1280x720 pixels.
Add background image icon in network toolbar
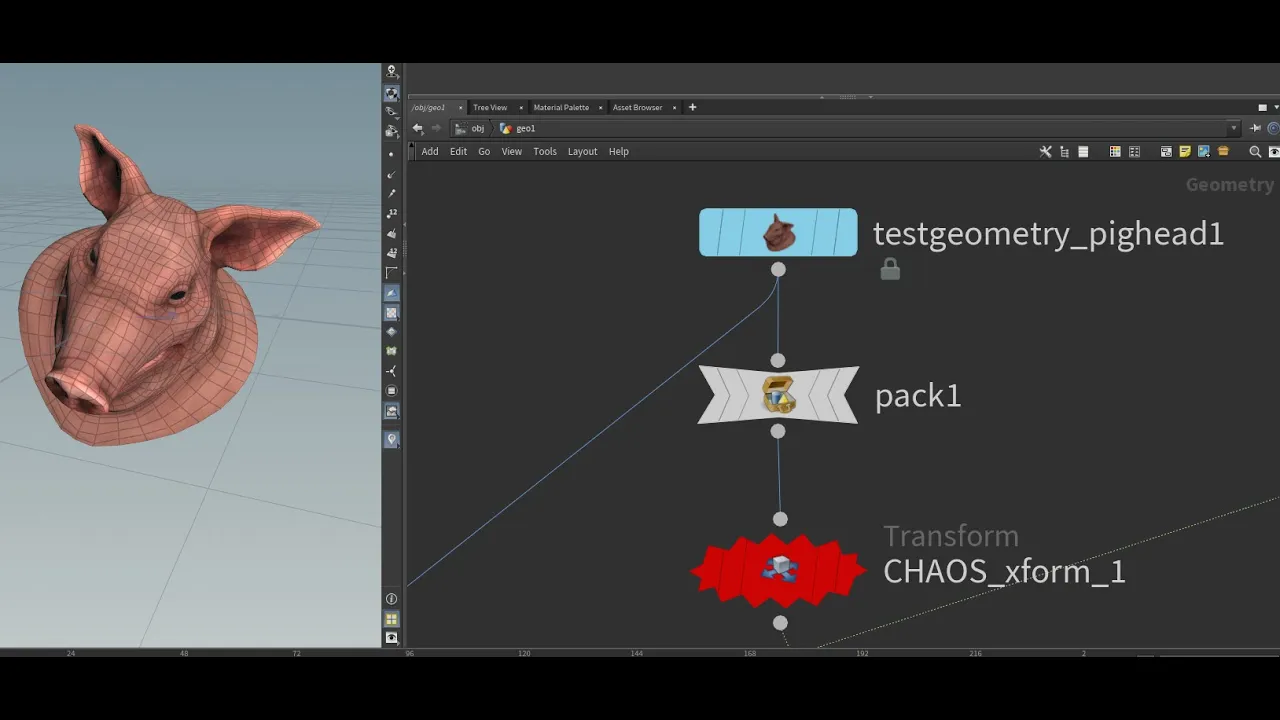(1204, 152)
